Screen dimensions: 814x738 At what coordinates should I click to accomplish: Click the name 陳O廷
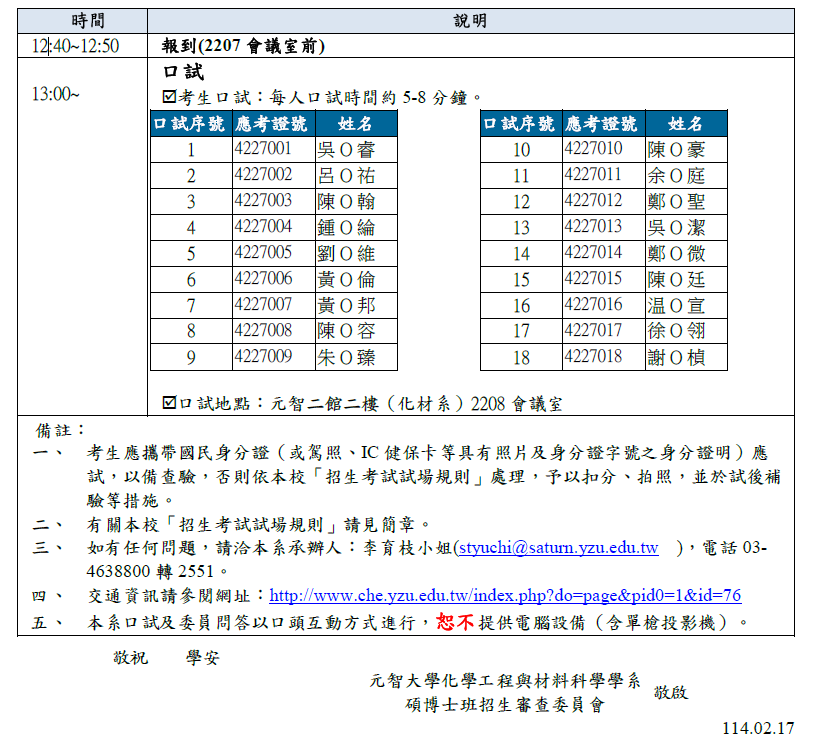pyautogui.click(x=676, y=280)
